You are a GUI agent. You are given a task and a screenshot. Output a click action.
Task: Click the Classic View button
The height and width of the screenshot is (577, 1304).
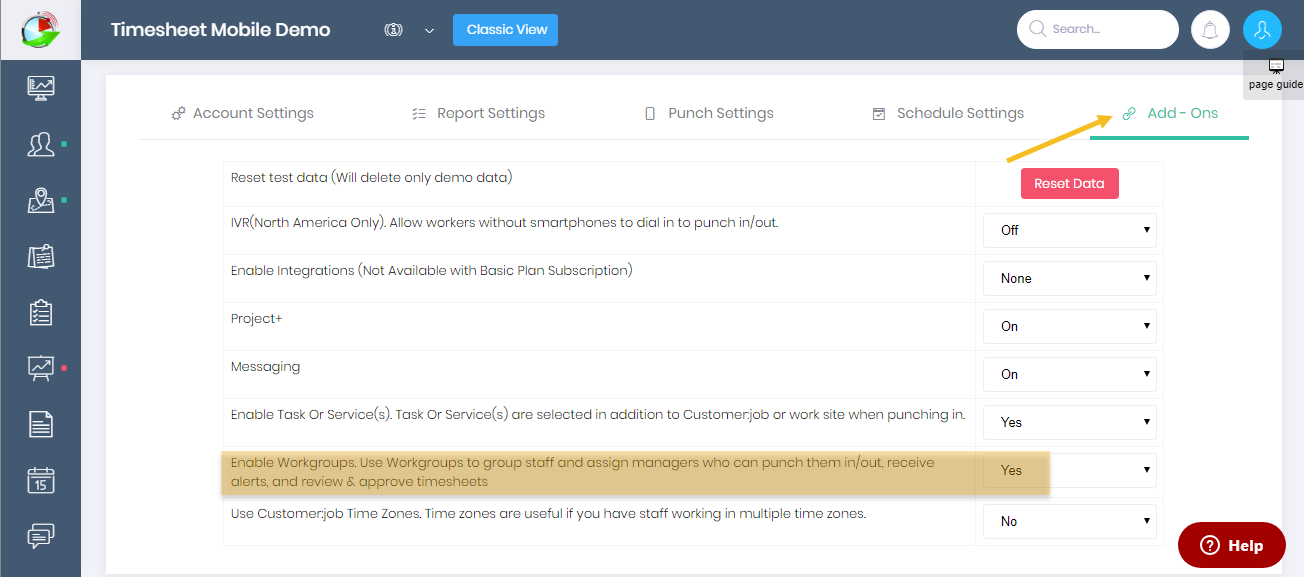[x=505, y=30]
